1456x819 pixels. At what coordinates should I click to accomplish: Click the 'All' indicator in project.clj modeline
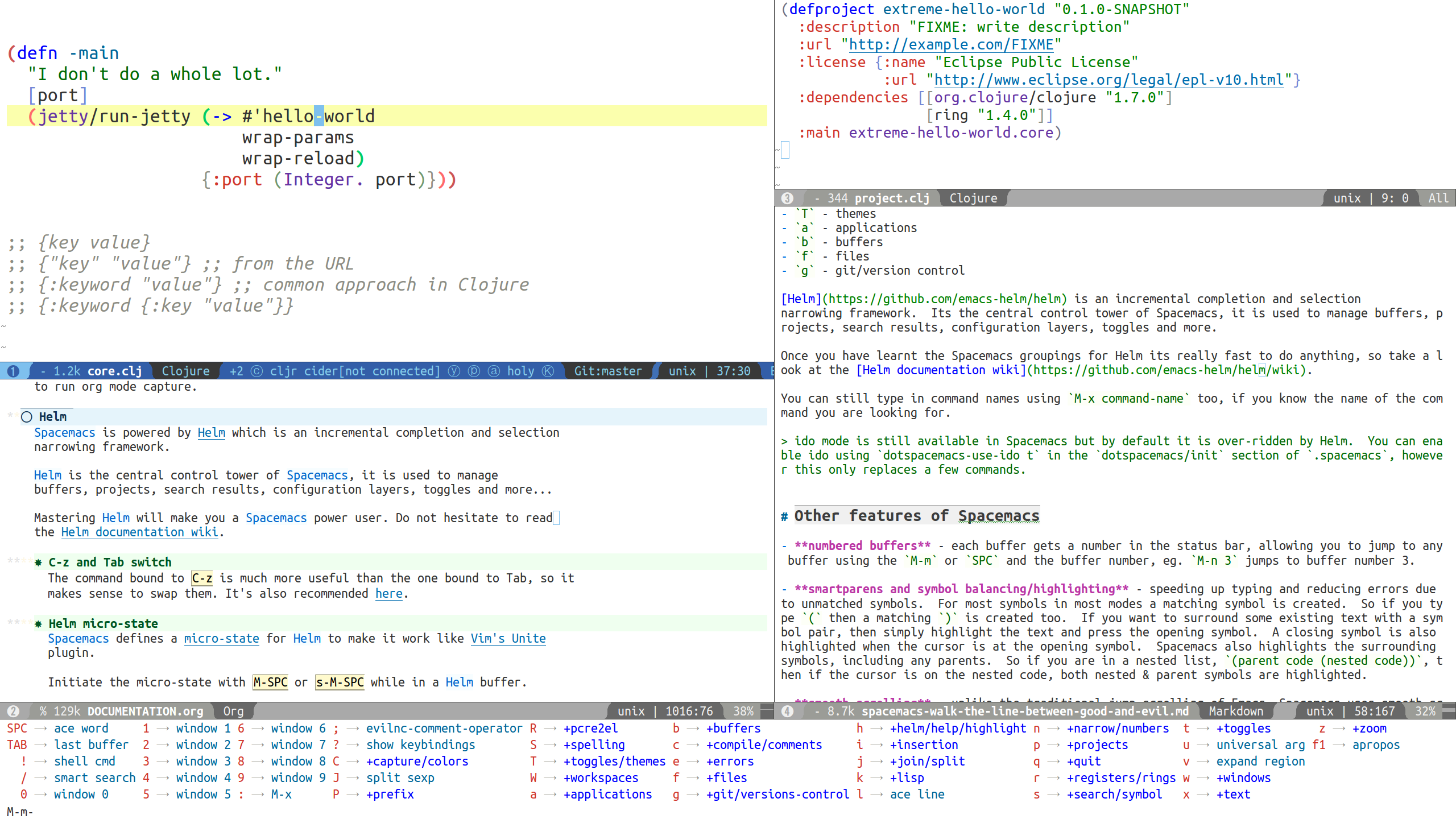click(x=1438, y=198)
